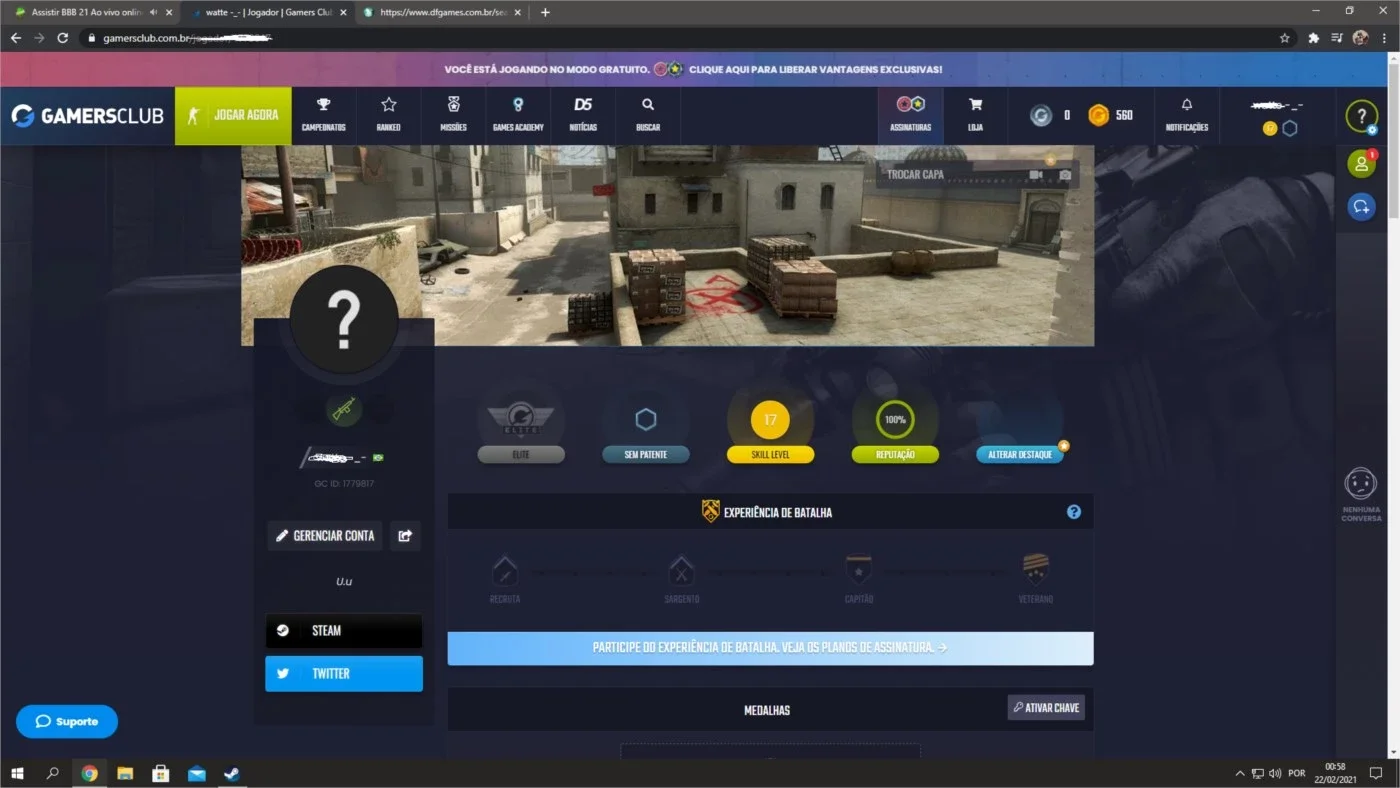Click the Gamers Club logo
This screenshot has height=788, width=1400.
tap(87, 116)
